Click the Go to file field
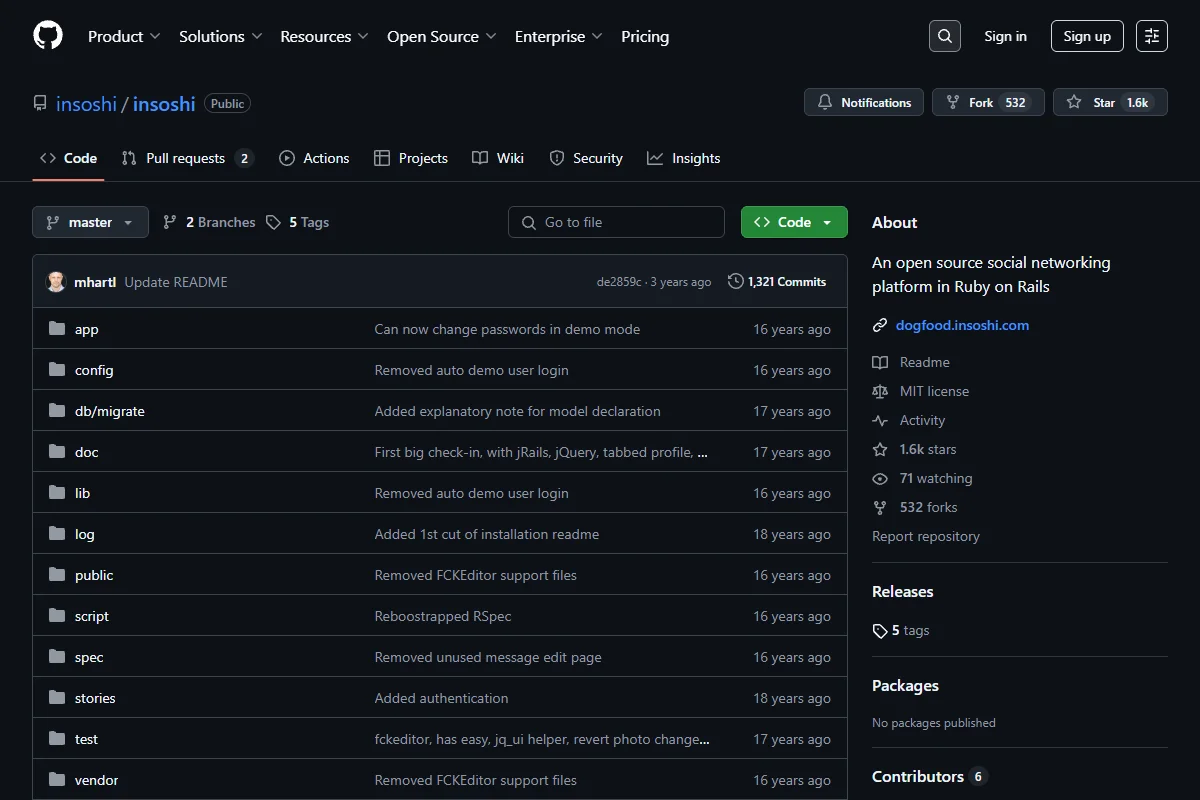1200x800 pixels. point(616,222)
